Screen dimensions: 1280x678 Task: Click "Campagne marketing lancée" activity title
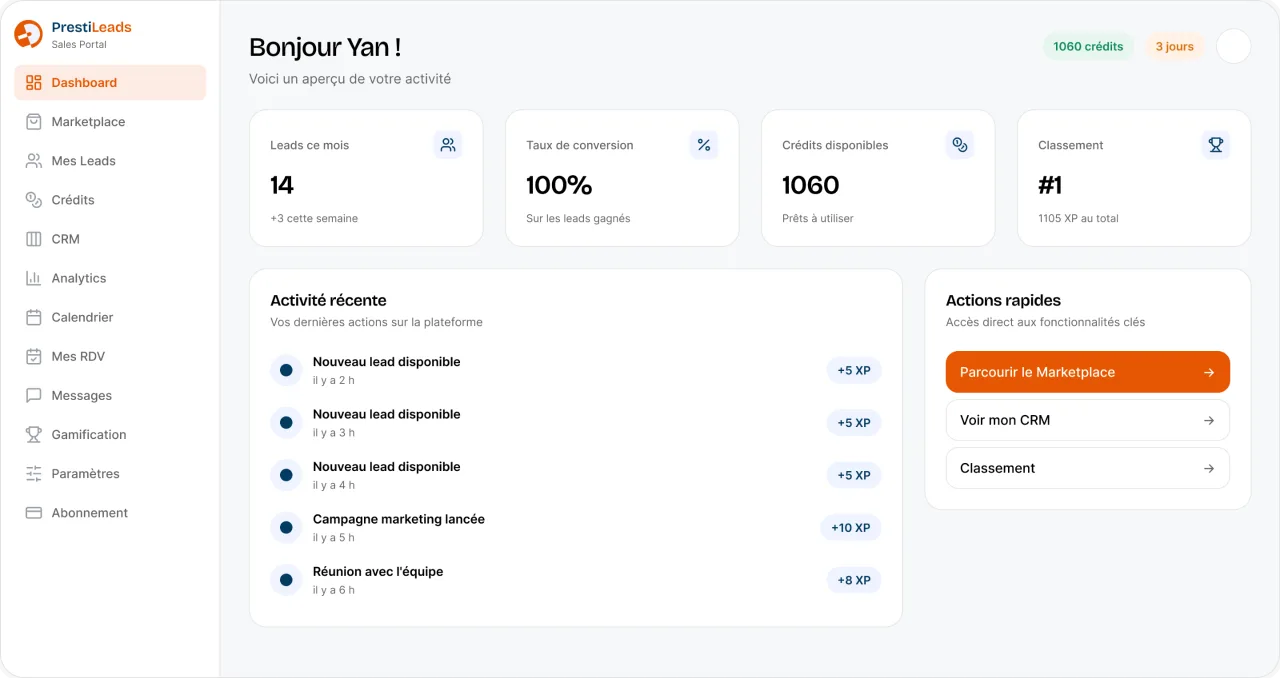pyautogui.click(x=399, y=519)
